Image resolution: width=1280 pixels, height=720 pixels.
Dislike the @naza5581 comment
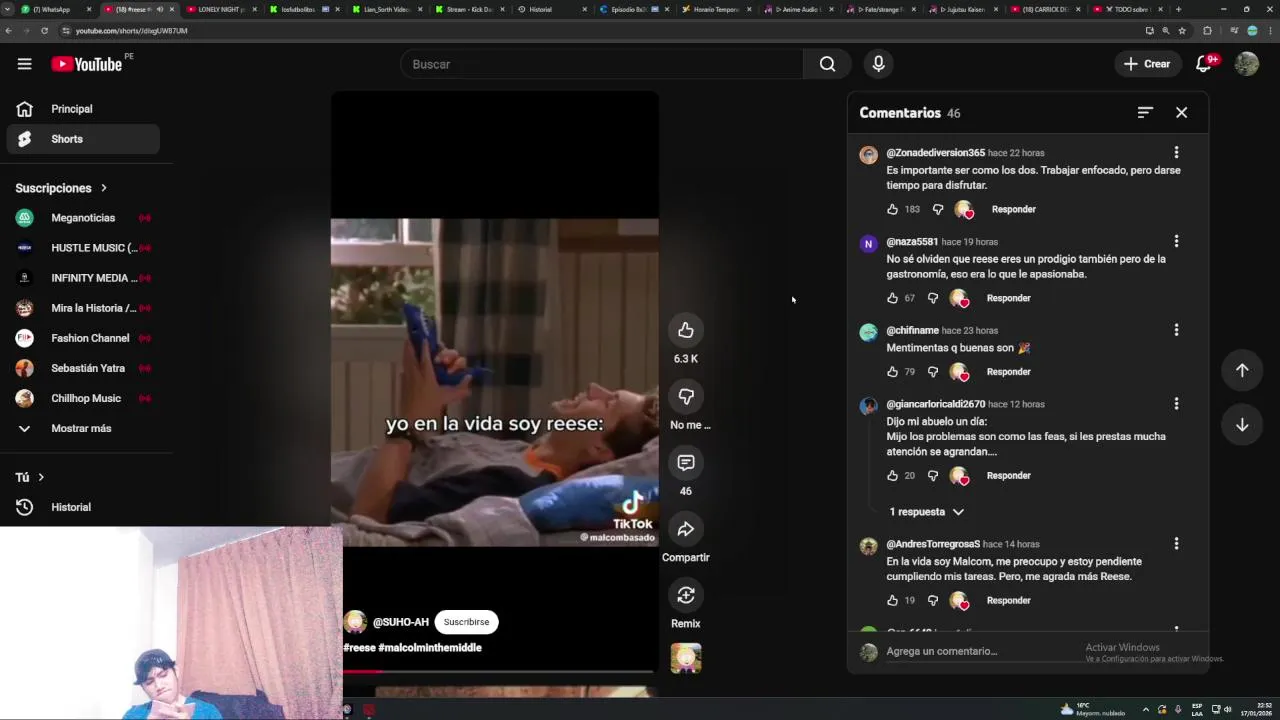pyautogui.click(x=933, y=298)
